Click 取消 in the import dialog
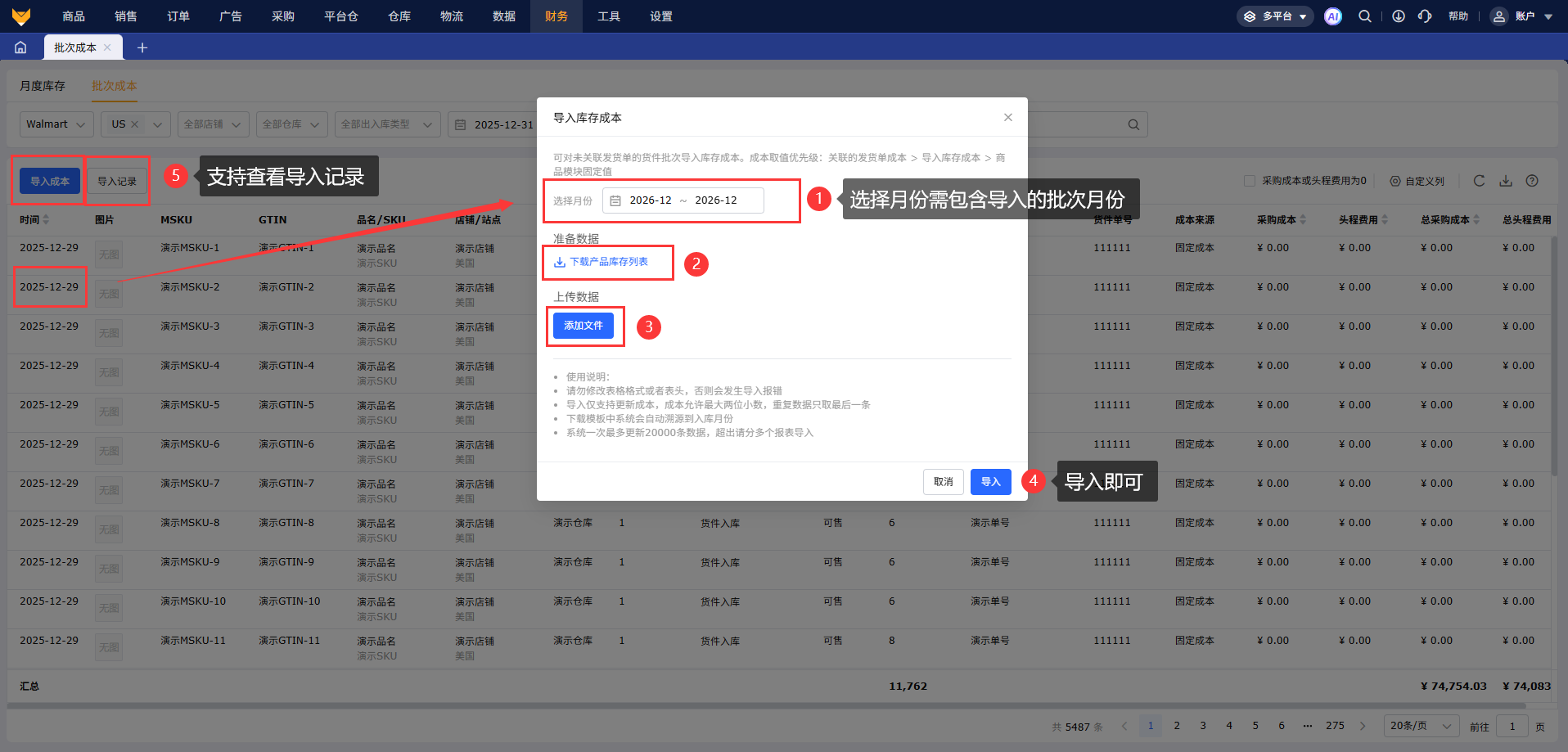This screenshot has width=1568, height=752. [944, 482]
